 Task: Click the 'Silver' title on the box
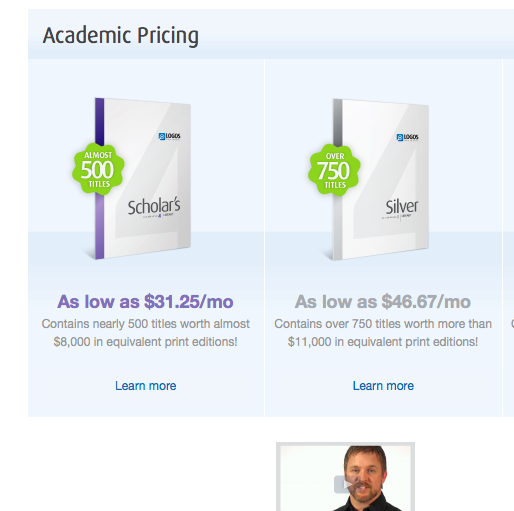pos(402,207)
